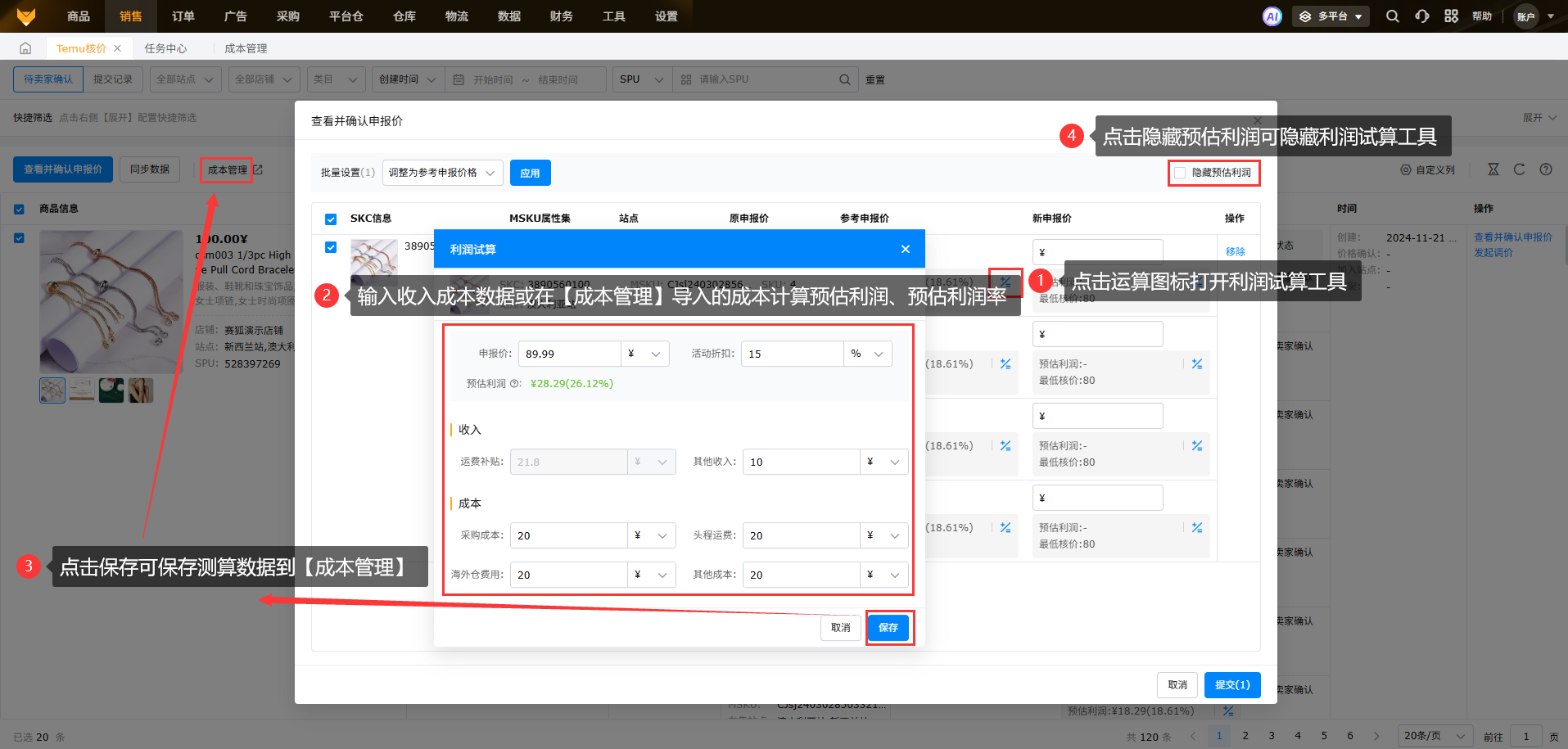Open the 海外仓费用 currency dropdown
The width and height of the screenshot is (1568, 749).
click(x=652, y=575)
